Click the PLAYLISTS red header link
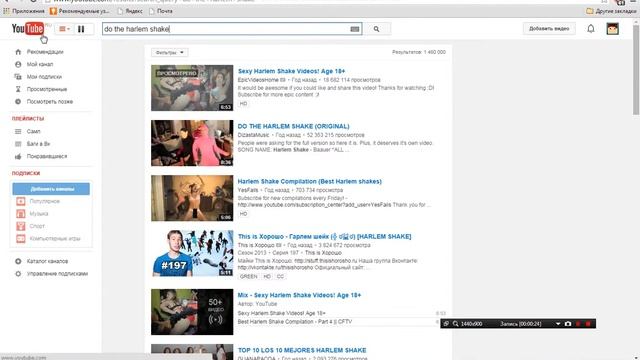 [28, 118]
